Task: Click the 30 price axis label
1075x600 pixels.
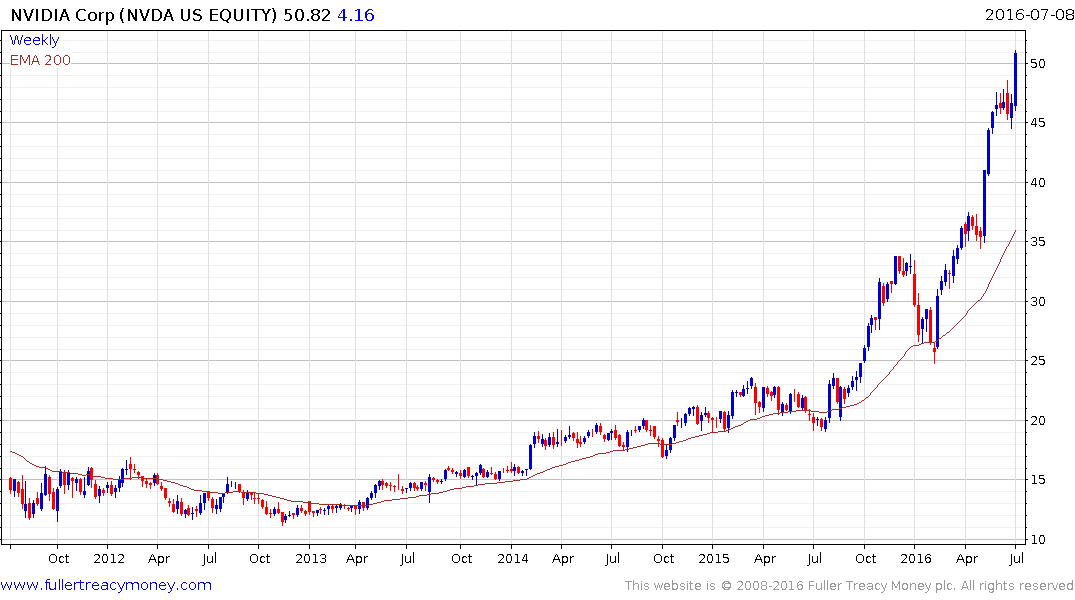Action: click(x=1037, y=302)
